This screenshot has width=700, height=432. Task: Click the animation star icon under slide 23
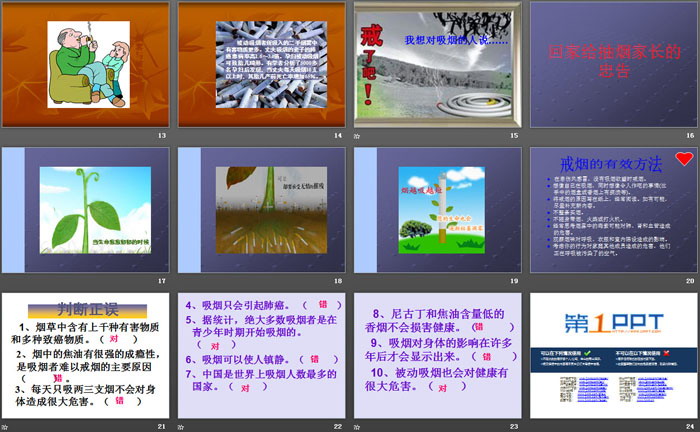[357, 427]
